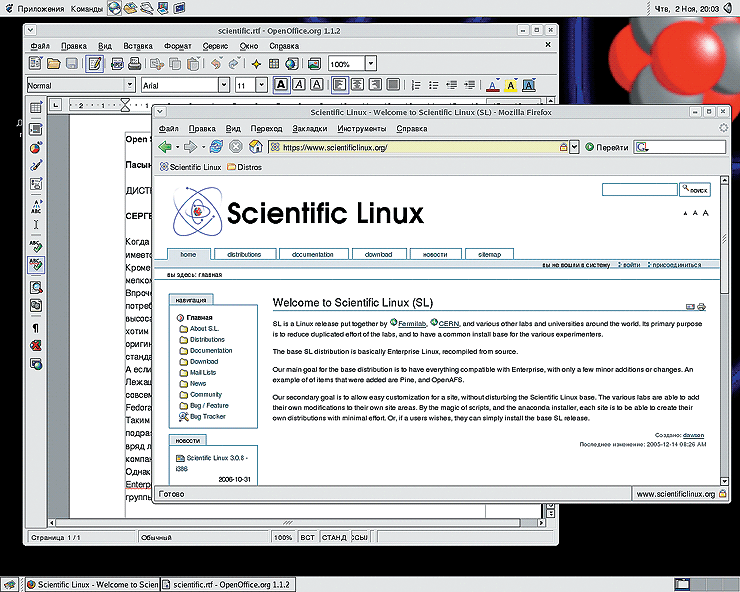Click Print icon in OpenOffice toolbar
Image resolution: width=740 pixels, height=592 pixels.
(x=135, y=63)
